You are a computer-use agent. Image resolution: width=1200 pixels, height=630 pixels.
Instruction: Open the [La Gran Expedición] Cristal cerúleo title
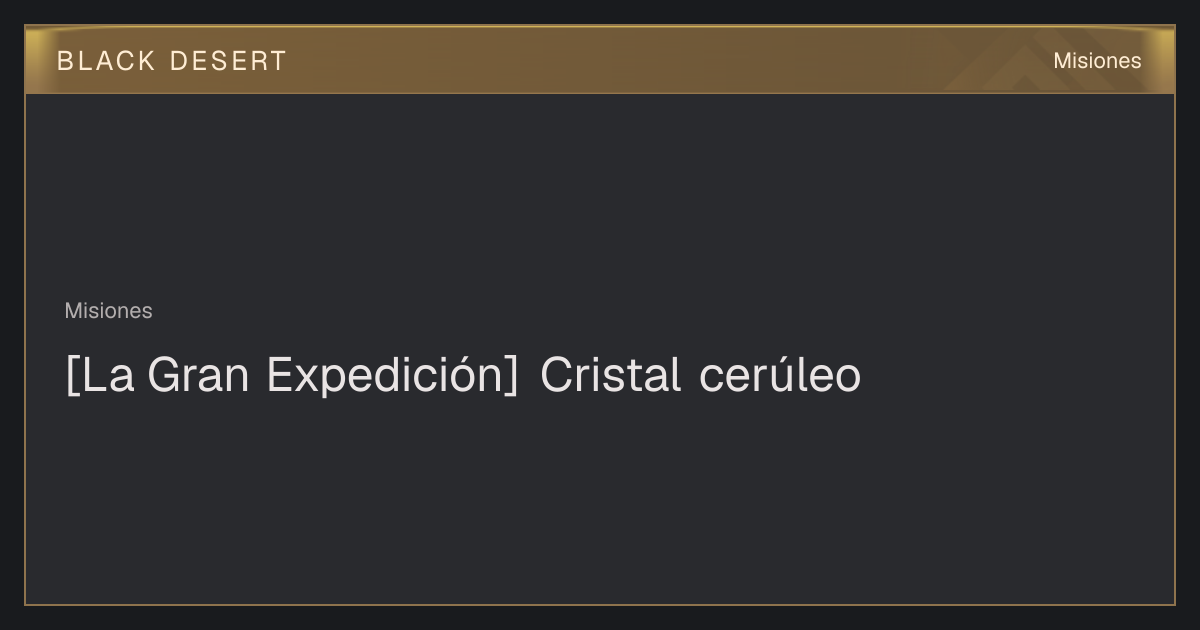pyautogui.click(x=463, y=376)
